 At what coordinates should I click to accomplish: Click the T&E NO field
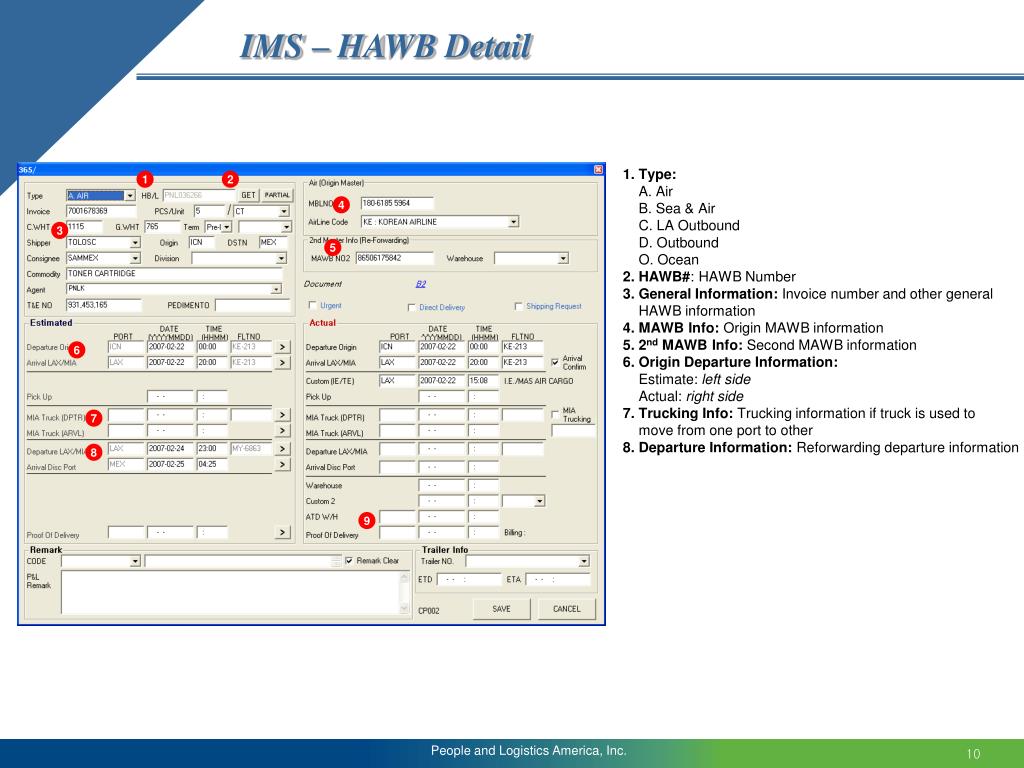coord(104,305)
